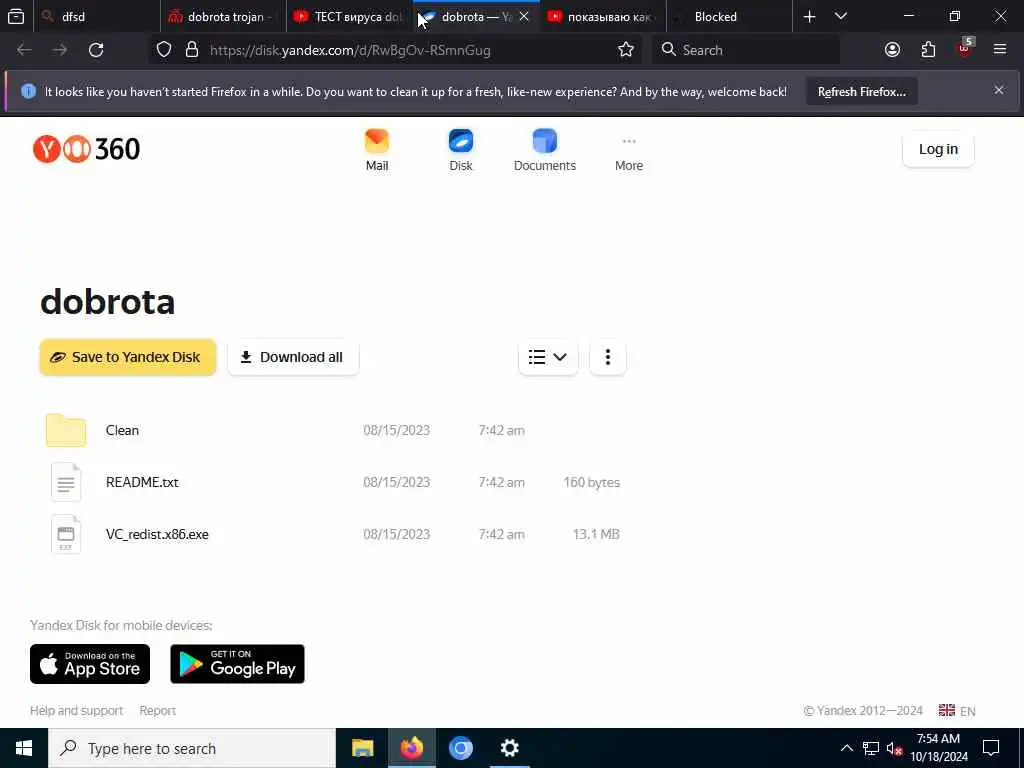Open the Extensions puzzle icon

928,50
